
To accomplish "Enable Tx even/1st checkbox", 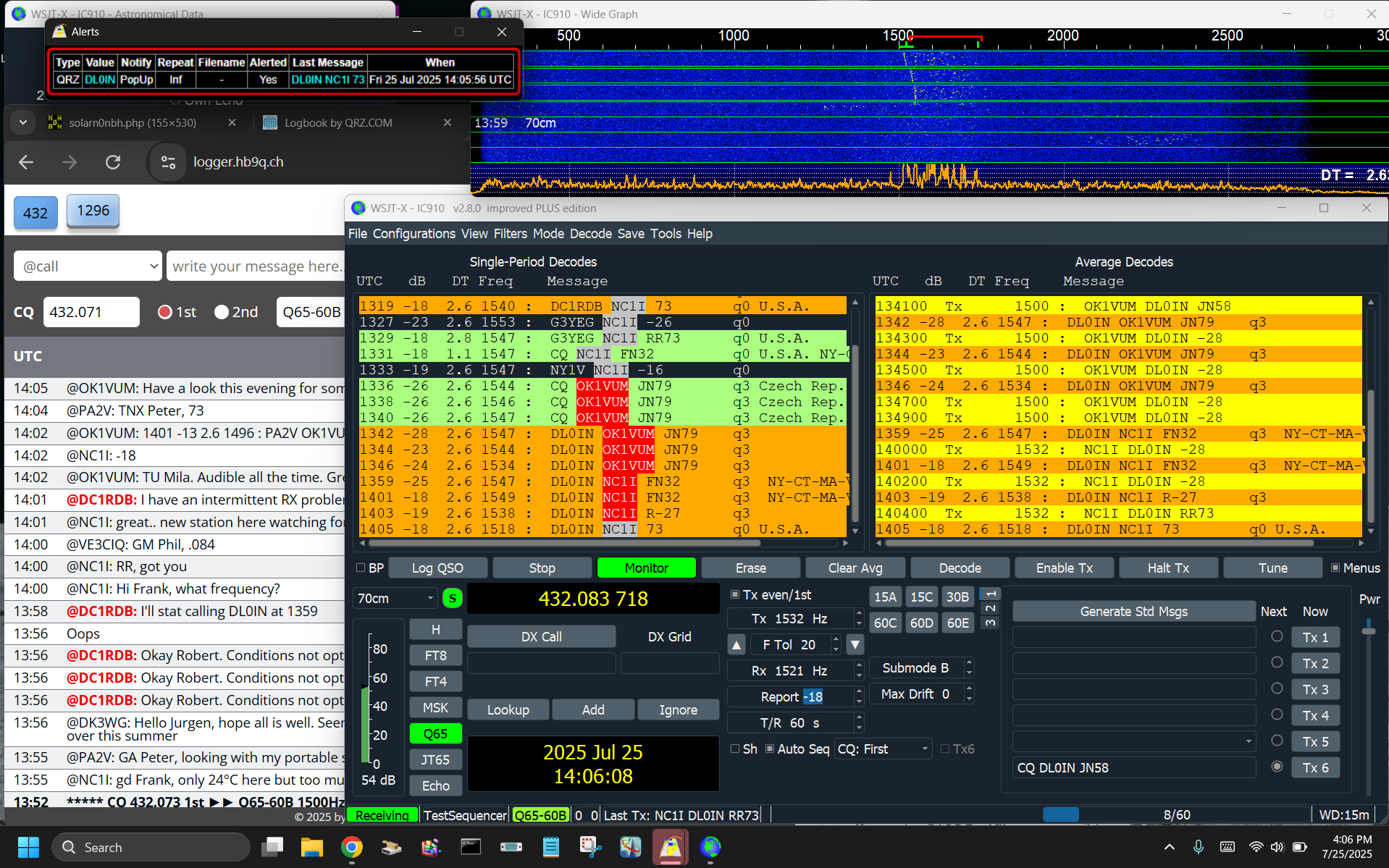I will click(735, 594).
